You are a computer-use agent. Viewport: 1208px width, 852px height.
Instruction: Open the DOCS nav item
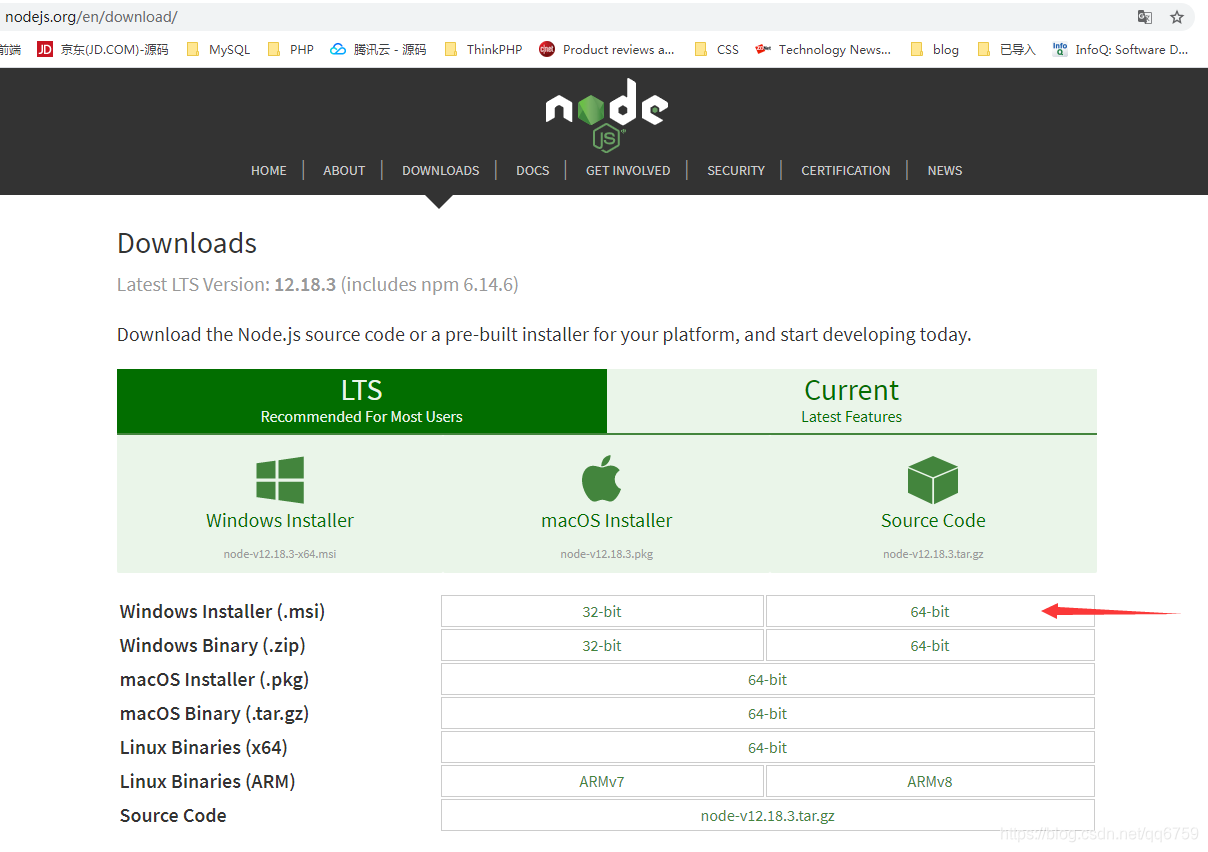[x=533, y=170]
